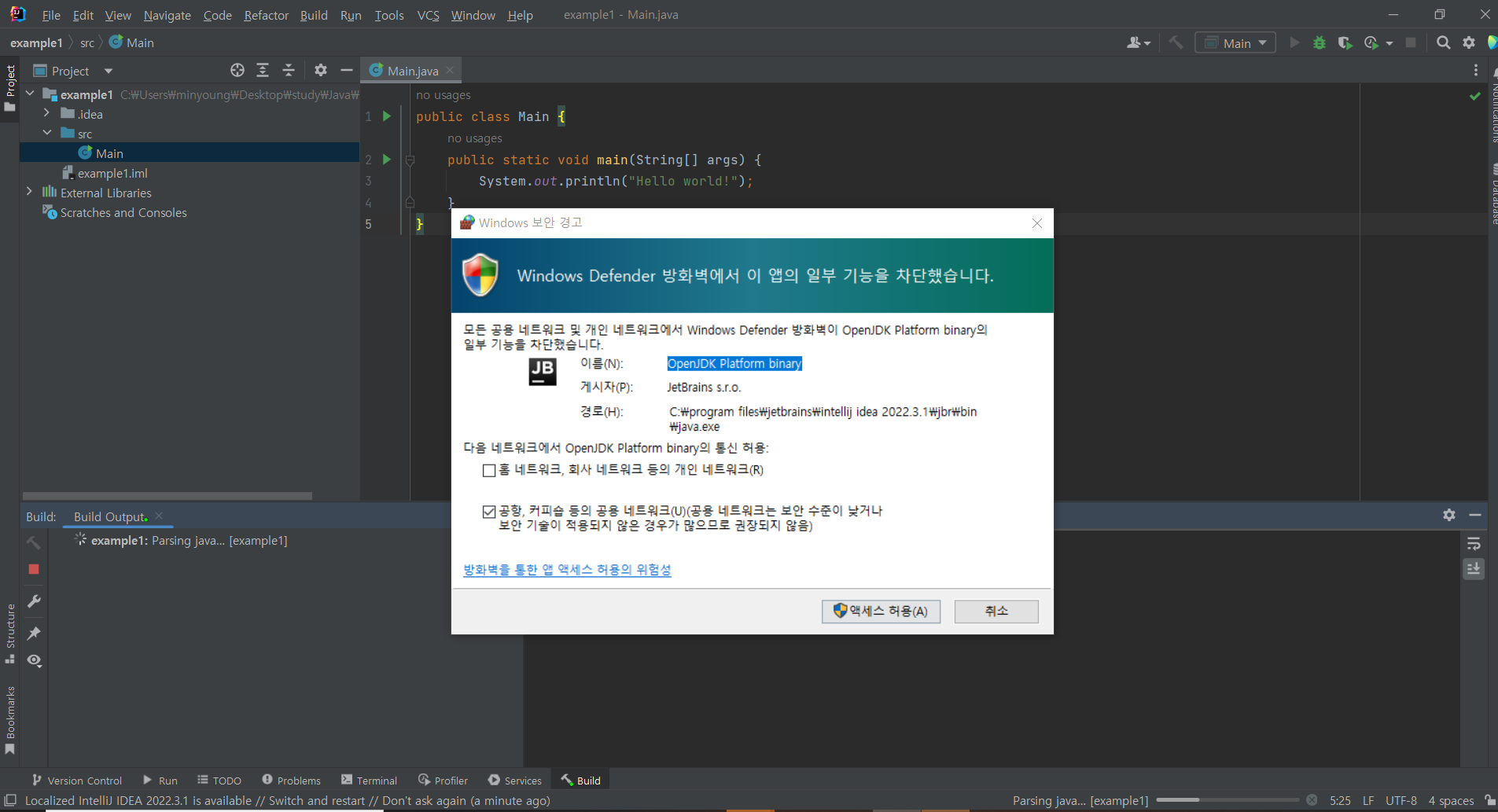
Task: Click LF line separator in status bar
Action: point(1368,800)
